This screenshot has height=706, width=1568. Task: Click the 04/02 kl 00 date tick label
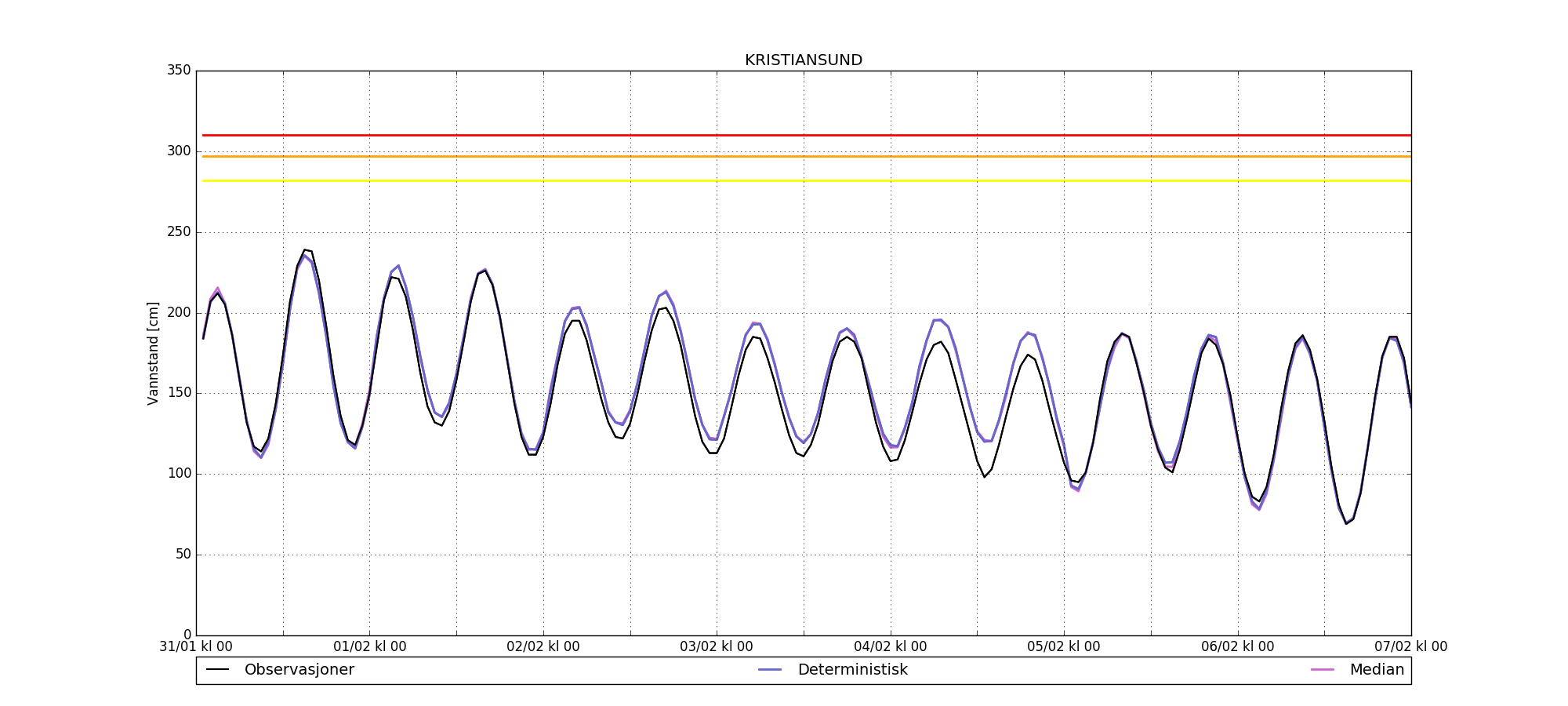pyautogui.click(x=891, y=647)
